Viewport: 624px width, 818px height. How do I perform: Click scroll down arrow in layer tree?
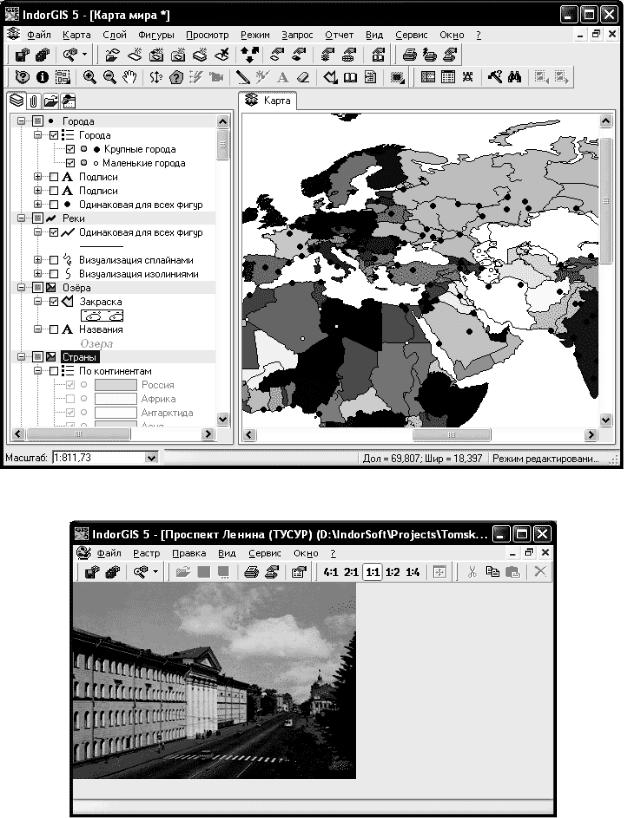pos(222,418)
